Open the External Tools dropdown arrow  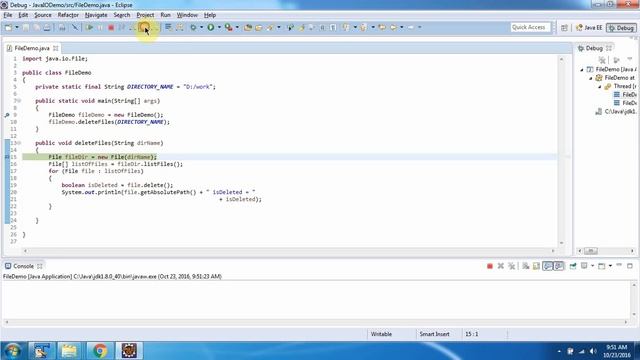click(237, 27)
